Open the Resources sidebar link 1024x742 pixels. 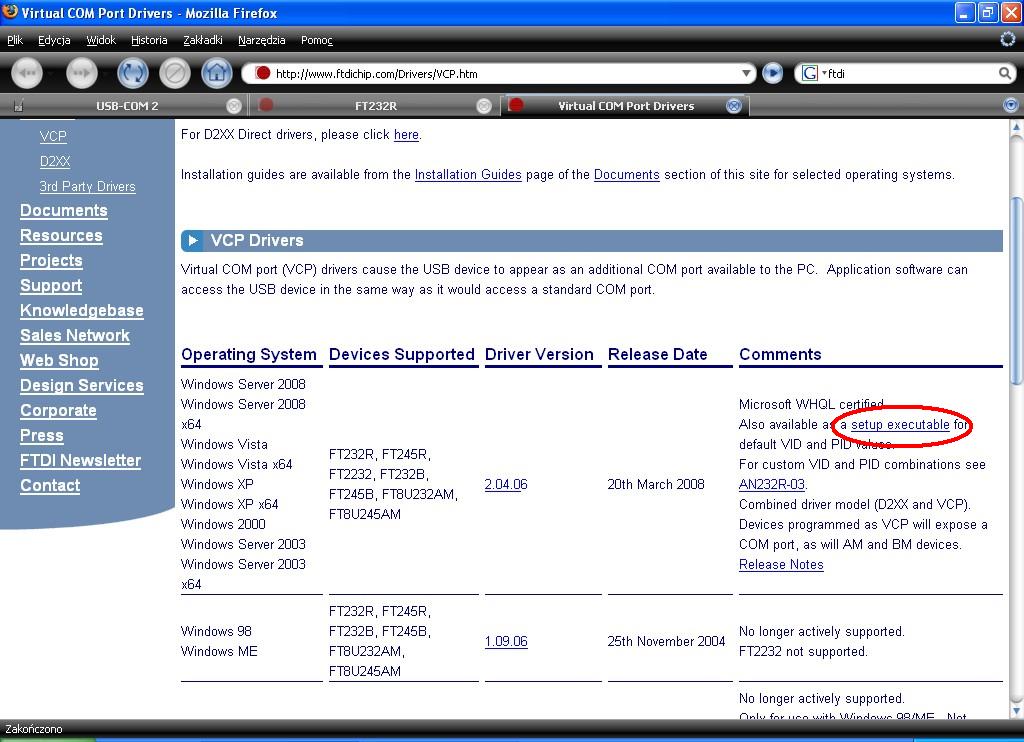click(61, 235)
